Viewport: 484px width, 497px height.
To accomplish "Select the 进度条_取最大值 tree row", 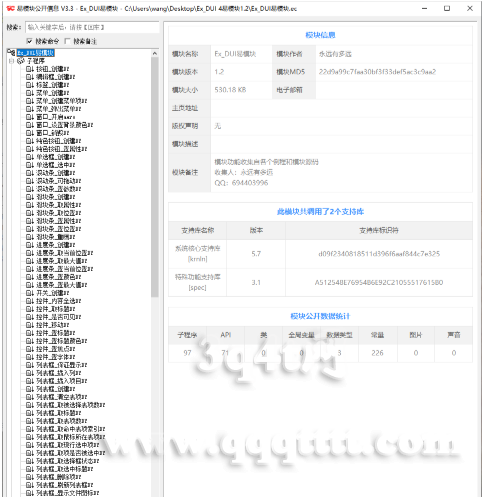I will (61, 261).
